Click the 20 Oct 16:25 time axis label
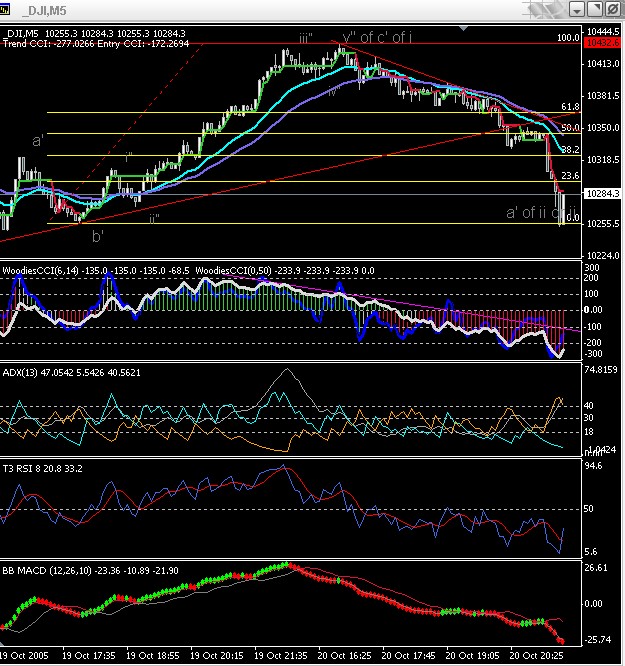This screenshot has width=625, height=666. click(345, 655)
